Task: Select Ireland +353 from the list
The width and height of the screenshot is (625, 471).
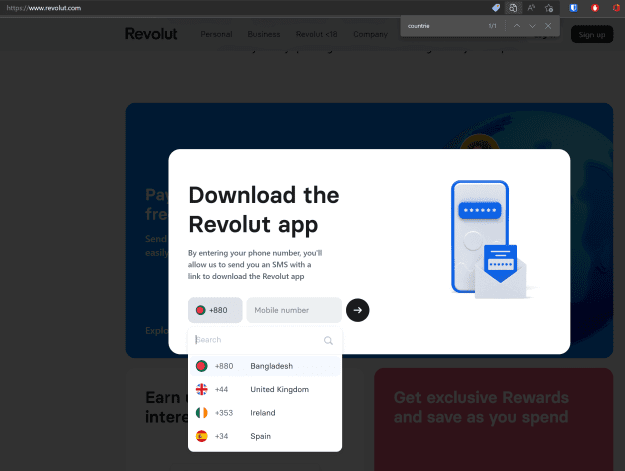Action: pos(265,413)
